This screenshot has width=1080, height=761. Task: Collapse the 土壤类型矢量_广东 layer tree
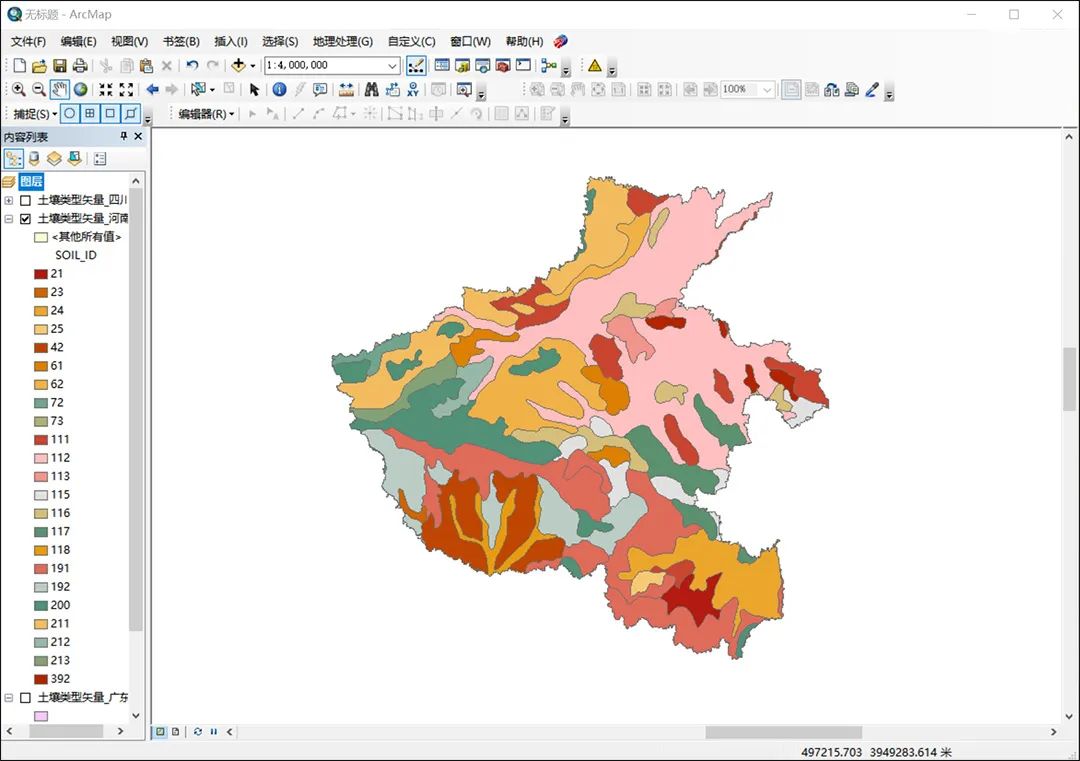9,698
